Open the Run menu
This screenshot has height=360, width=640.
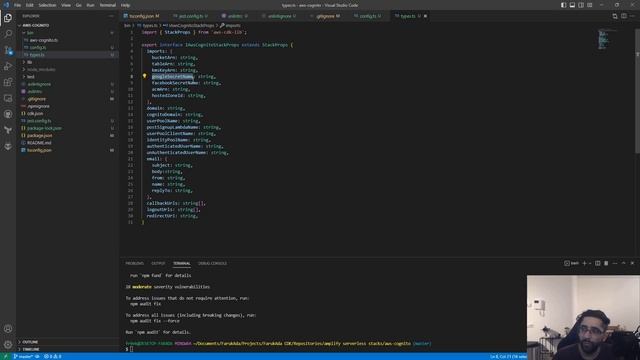(x=91, y=5)
